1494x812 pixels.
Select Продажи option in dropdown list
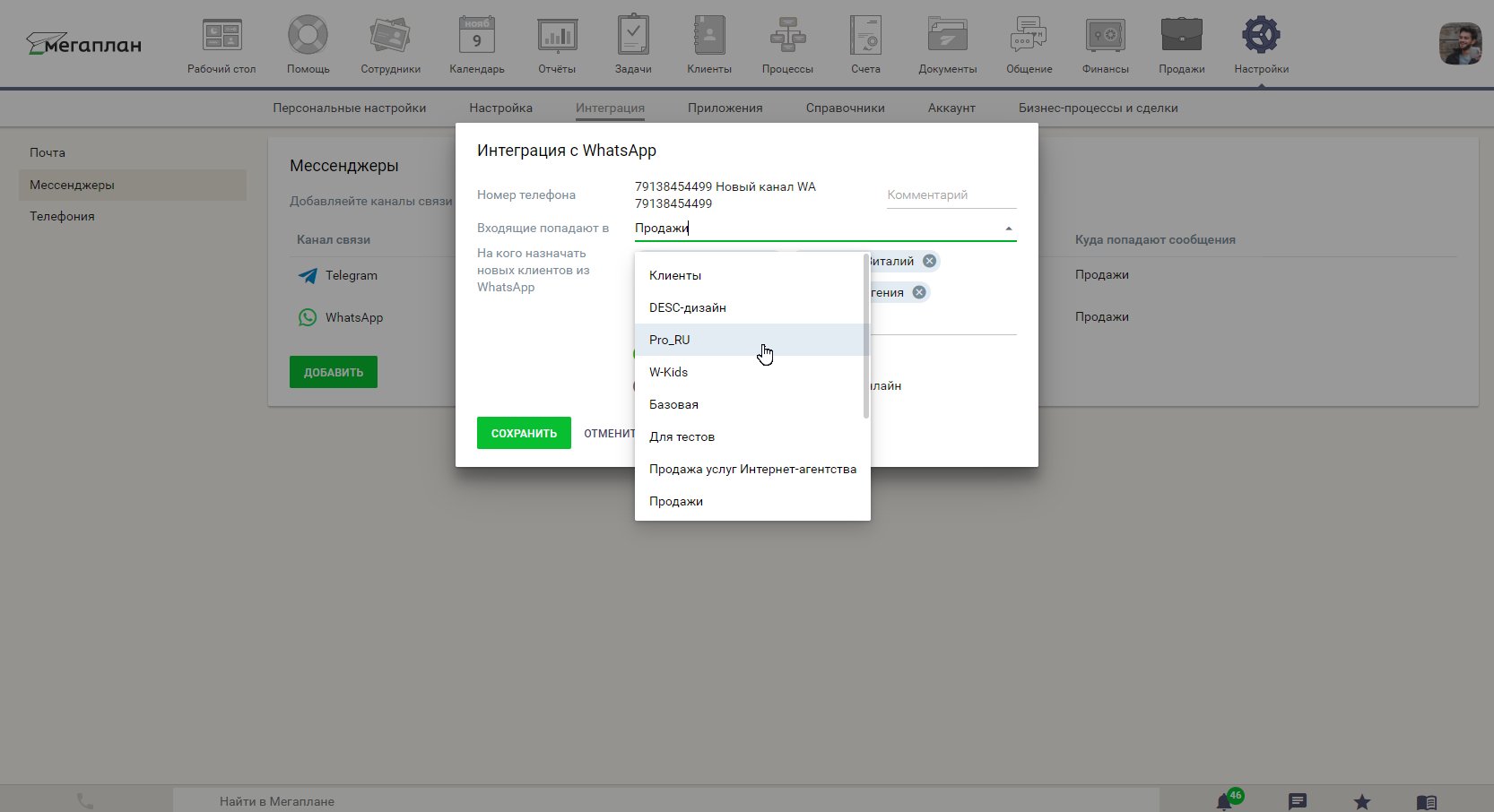click(x=751, y=501)
